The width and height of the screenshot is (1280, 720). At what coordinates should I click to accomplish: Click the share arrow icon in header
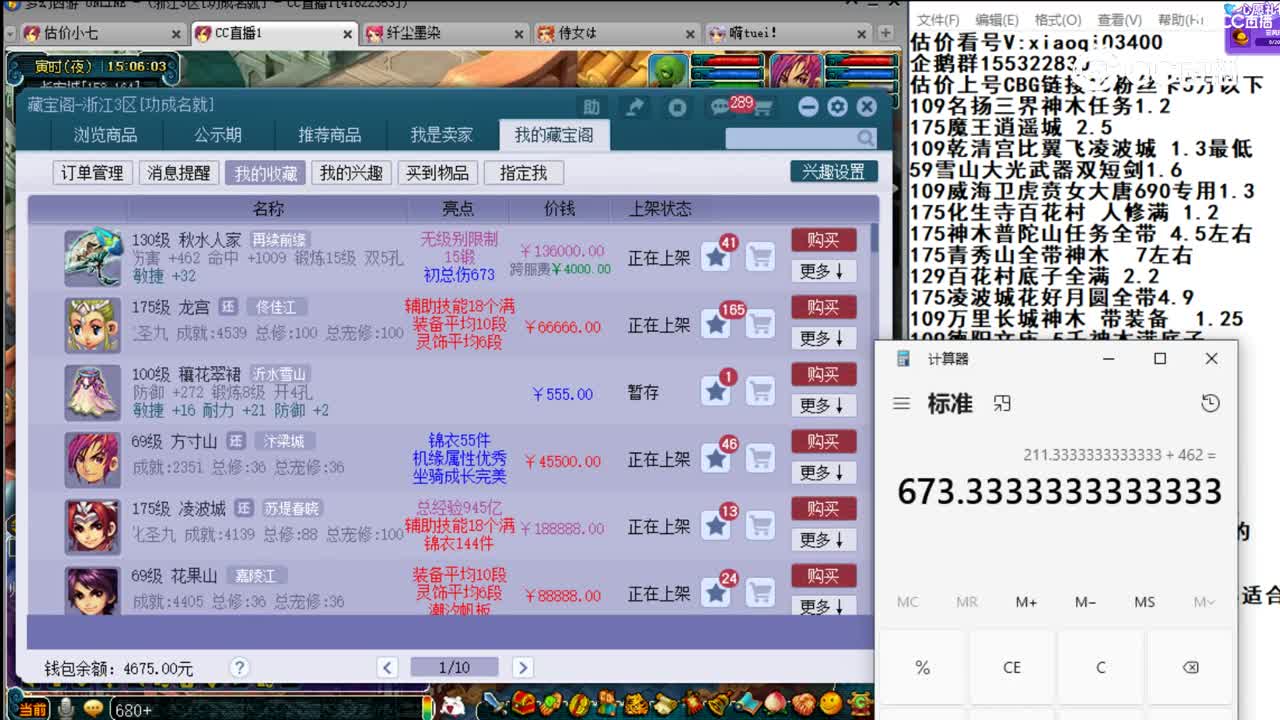coord(634,107)
